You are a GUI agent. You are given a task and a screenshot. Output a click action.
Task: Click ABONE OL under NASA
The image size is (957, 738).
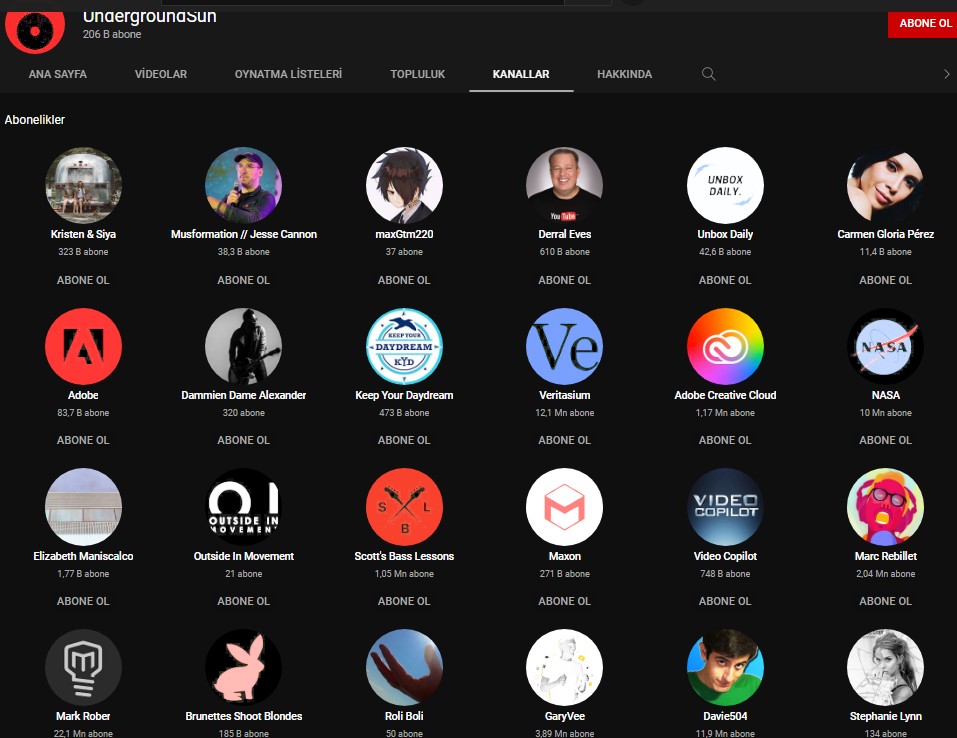click(x=886, y=440)
